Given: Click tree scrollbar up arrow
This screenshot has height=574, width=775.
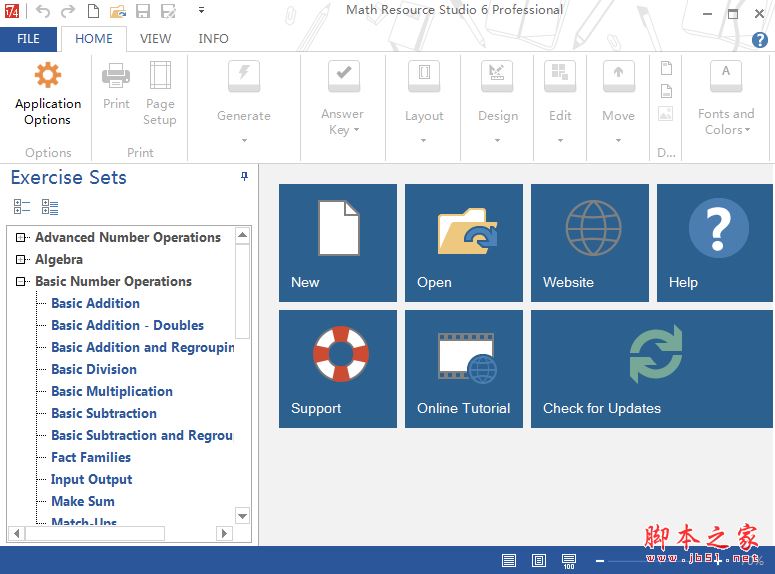Looking at the screenshot, I should 242,235.
